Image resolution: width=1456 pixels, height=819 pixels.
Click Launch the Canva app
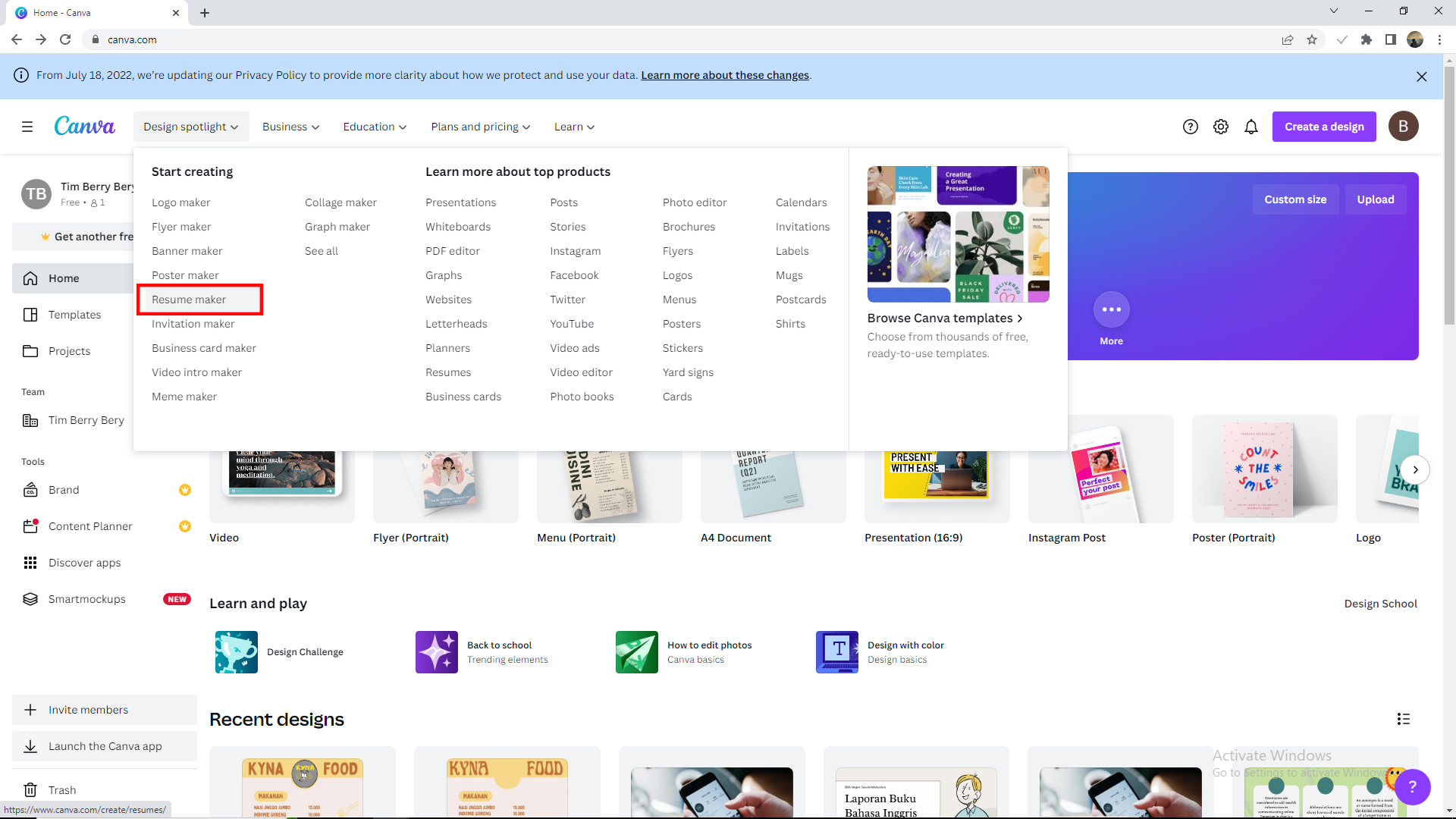coord(105,746)
